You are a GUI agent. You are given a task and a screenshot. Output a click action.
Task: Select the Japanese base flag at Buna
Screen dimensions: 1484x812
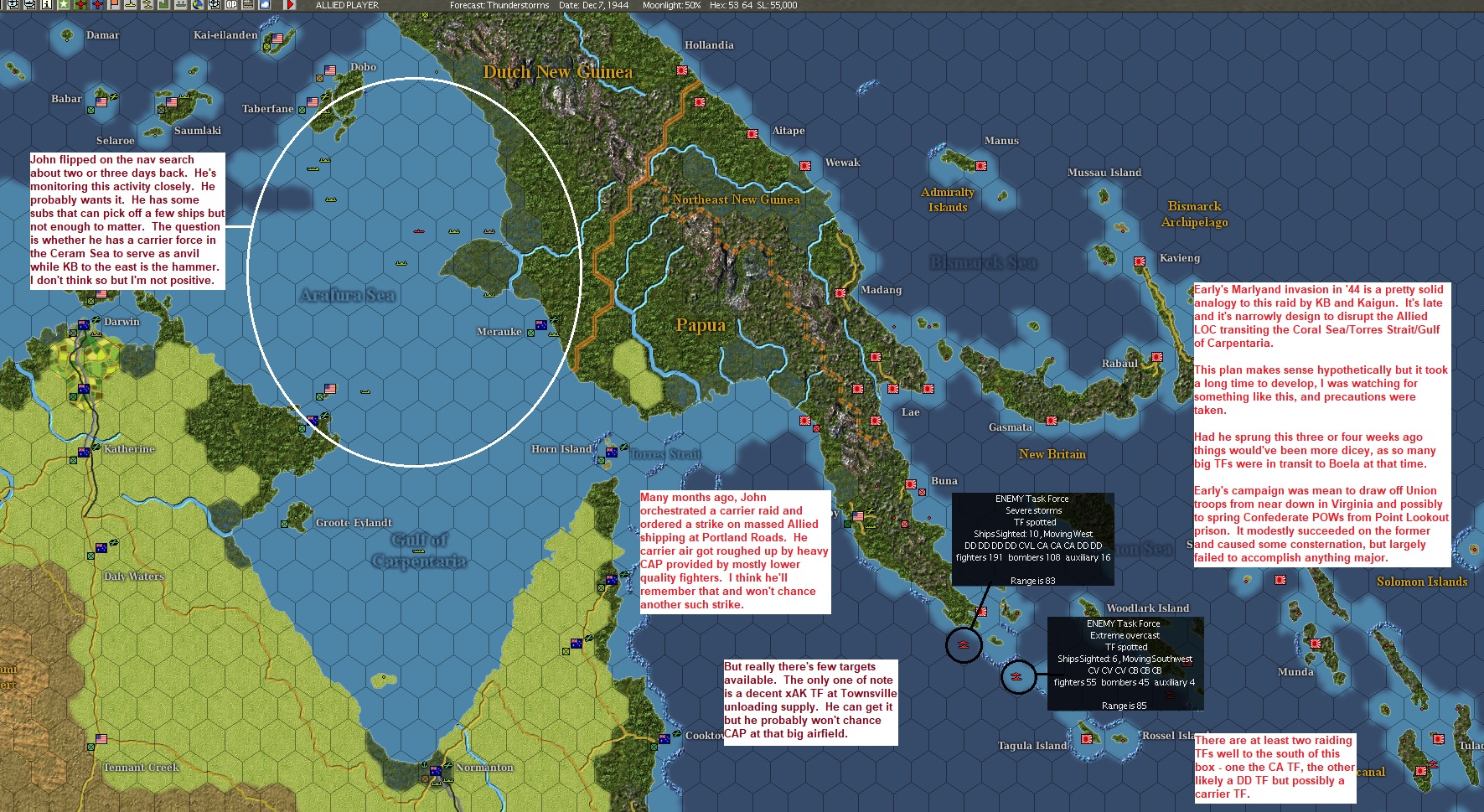point(911,484)
